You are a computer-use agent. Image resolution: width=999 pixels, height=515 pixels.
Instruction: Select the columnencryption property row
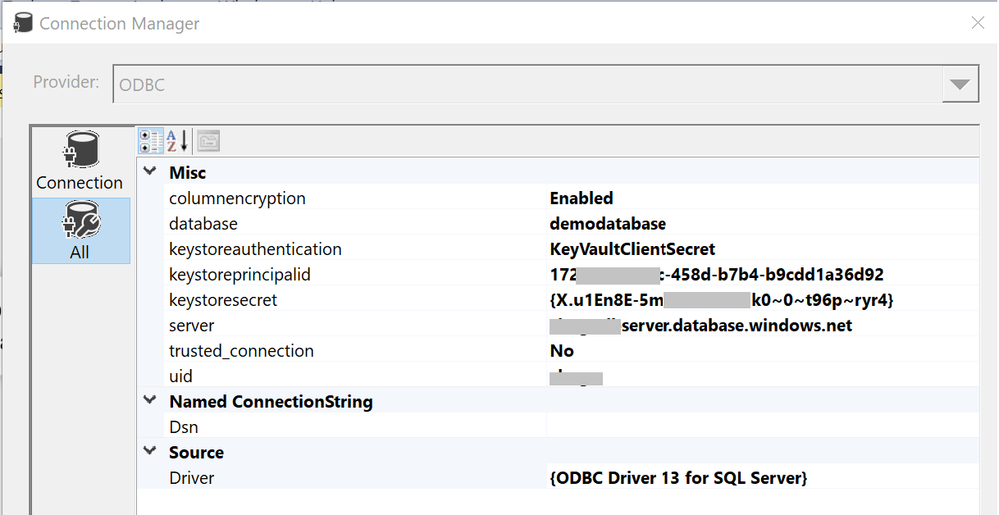(237, 198)
